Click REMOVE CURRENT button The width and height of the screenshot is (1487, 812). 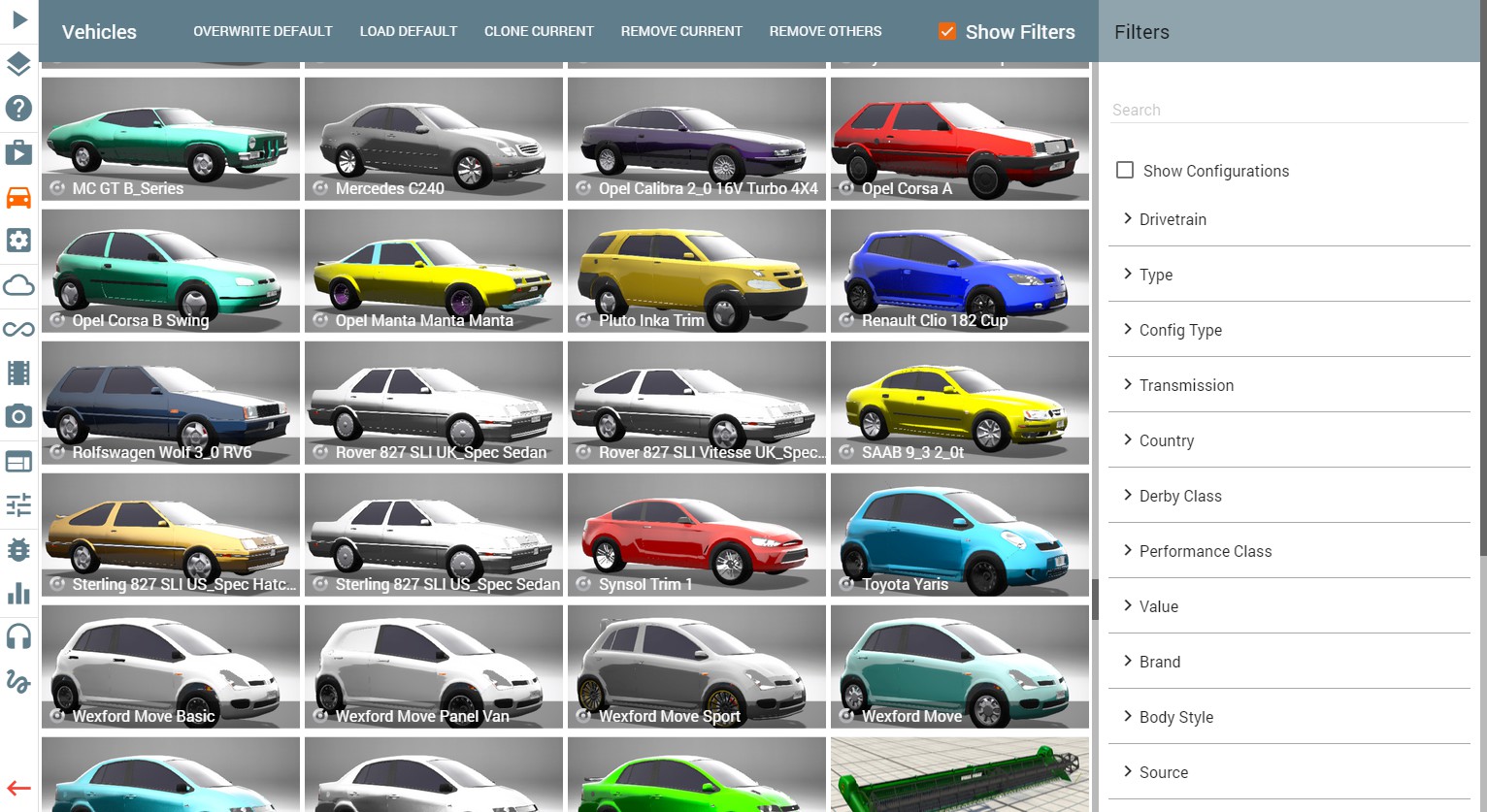click(x=681, y=31)
